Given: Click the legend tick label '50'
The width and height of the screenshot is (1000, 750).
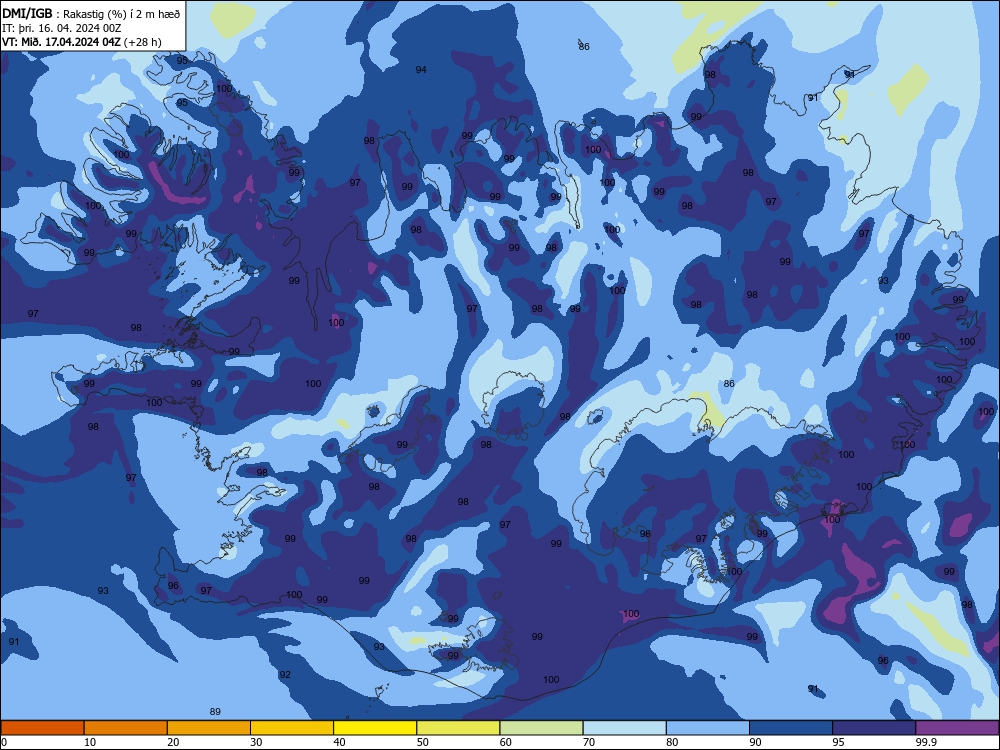Looking at the screenshot, I should 422,742.
